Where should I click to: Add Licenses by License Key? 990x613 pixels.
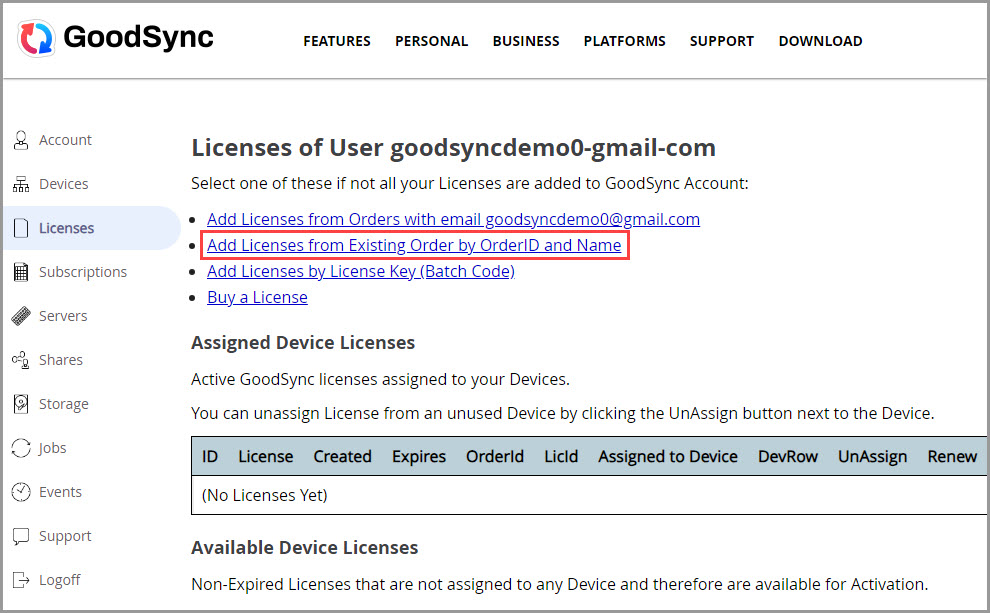point(360,271)
